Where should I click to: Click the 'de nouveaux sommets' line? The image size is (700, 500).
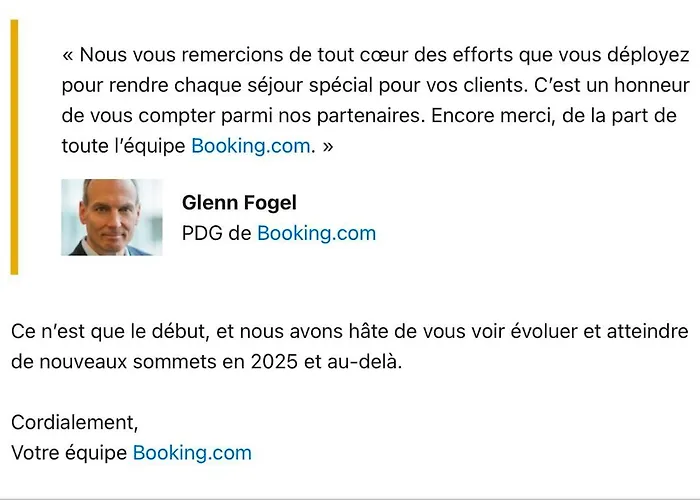click(207, 362)
